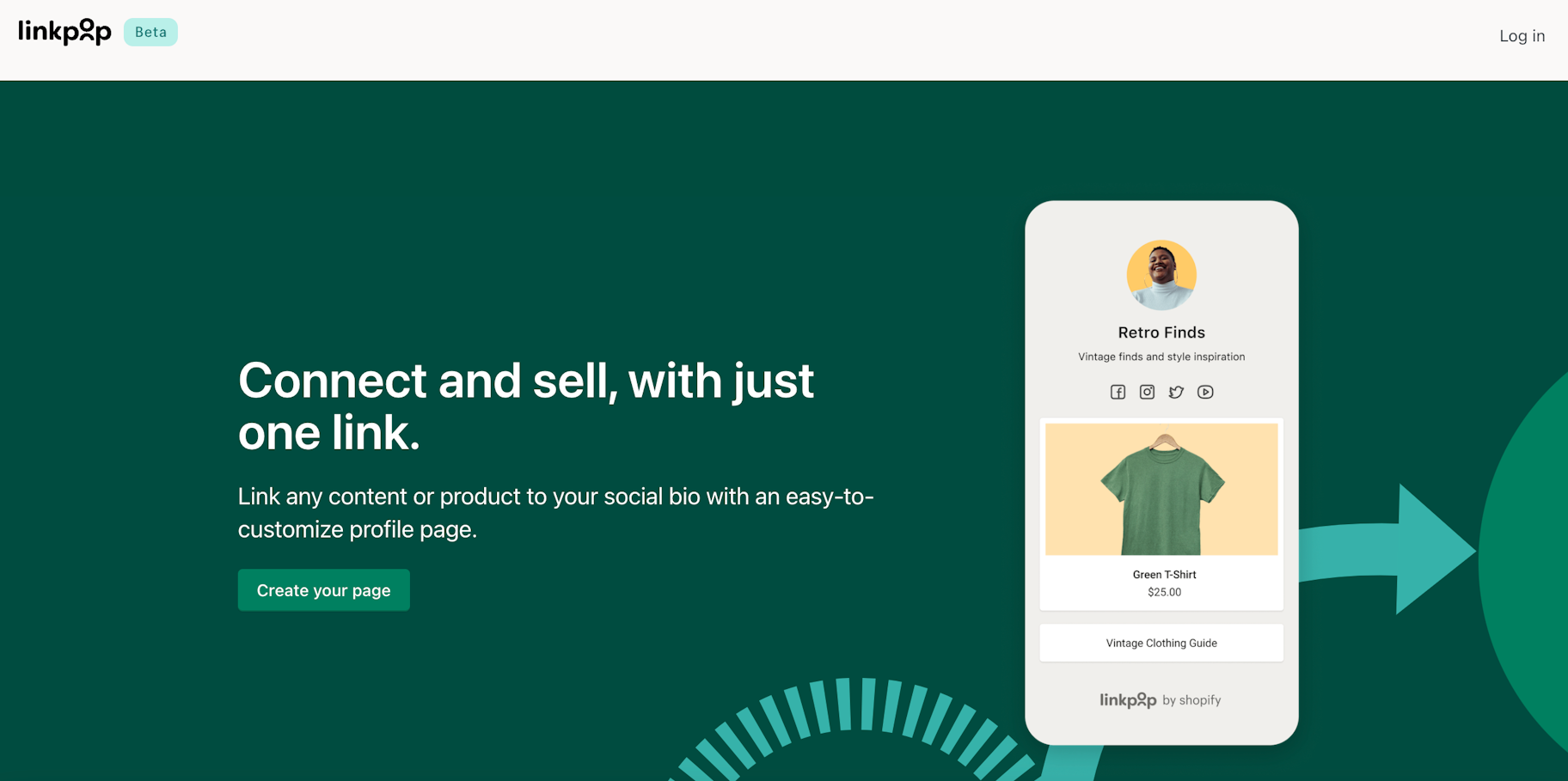Click the Twitter bird icon
This screenshot has height=781, width=1568.
click(1176, 392)
